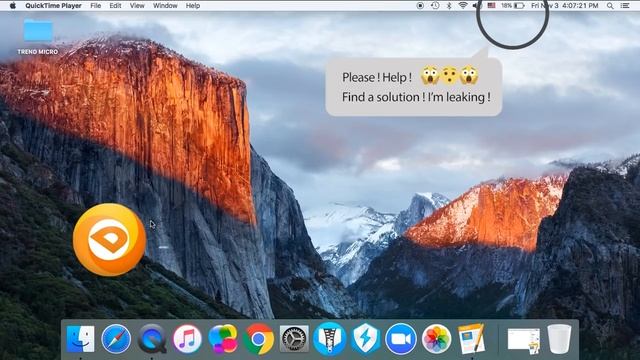Open the Wi-Fi status menu

point(462,6)
